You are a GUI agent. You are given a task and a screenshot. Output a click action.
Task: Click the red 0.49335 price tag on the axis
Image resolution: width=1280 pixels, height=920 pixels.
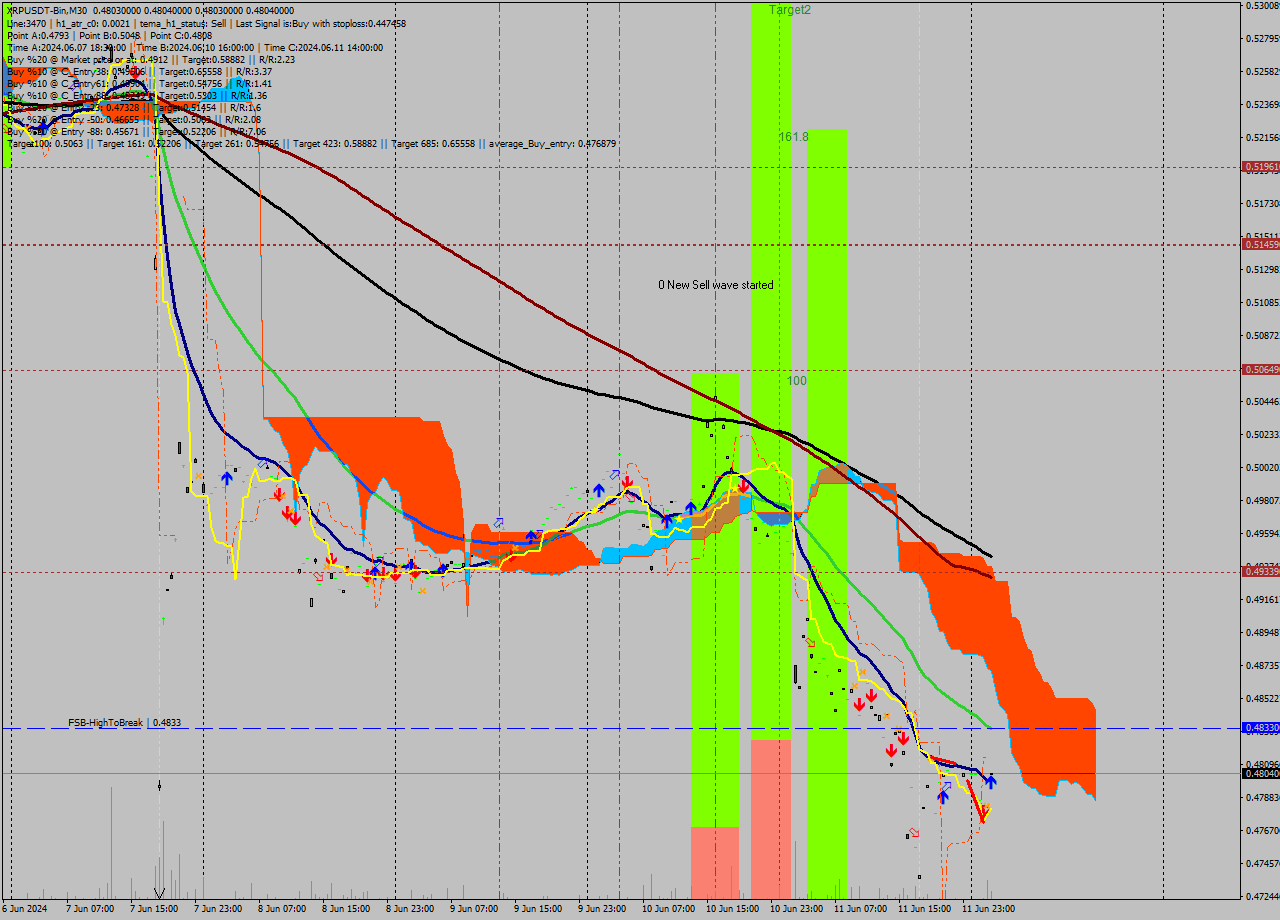pyautogui.click(x=1261, y=572)
